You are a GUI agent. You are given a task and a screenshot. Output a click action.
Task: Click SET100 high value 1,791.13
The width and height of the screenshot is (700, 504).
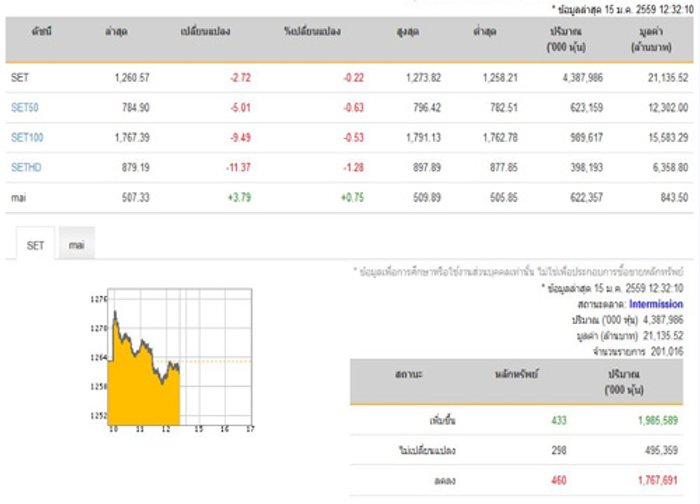pos(423,137)
